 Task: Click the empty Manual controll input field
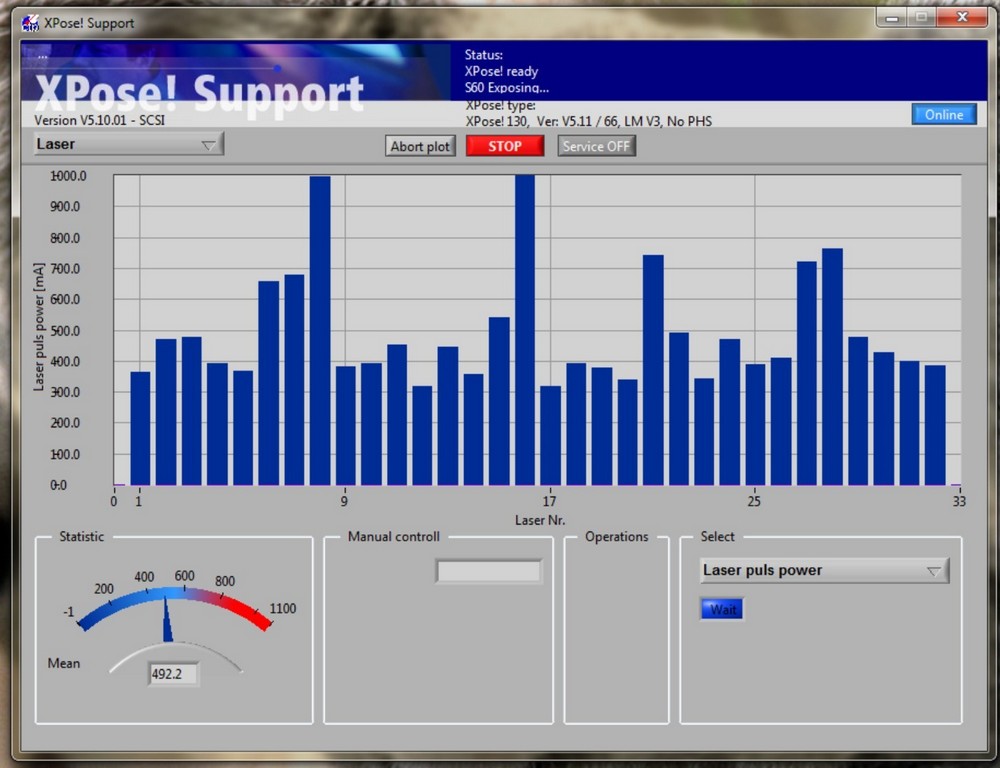[x=489, y=571]
